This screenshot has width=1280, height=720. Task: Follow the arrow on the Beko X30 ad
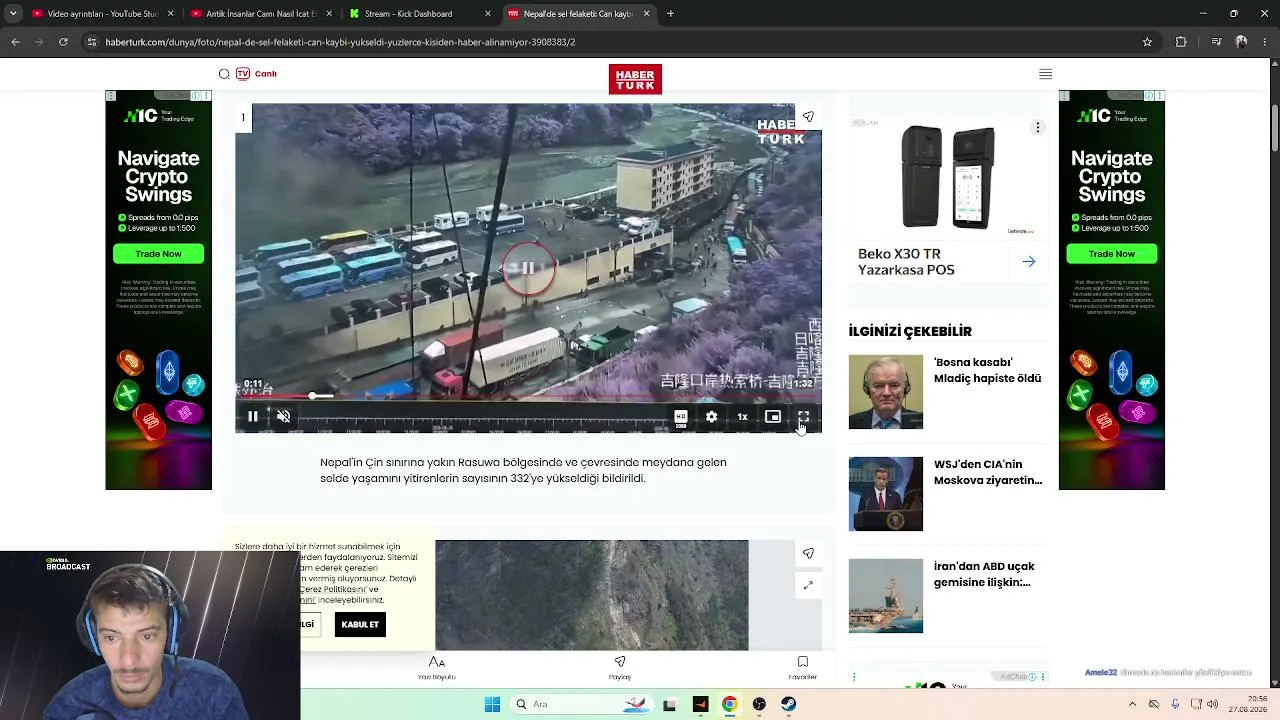[1029, 262]
